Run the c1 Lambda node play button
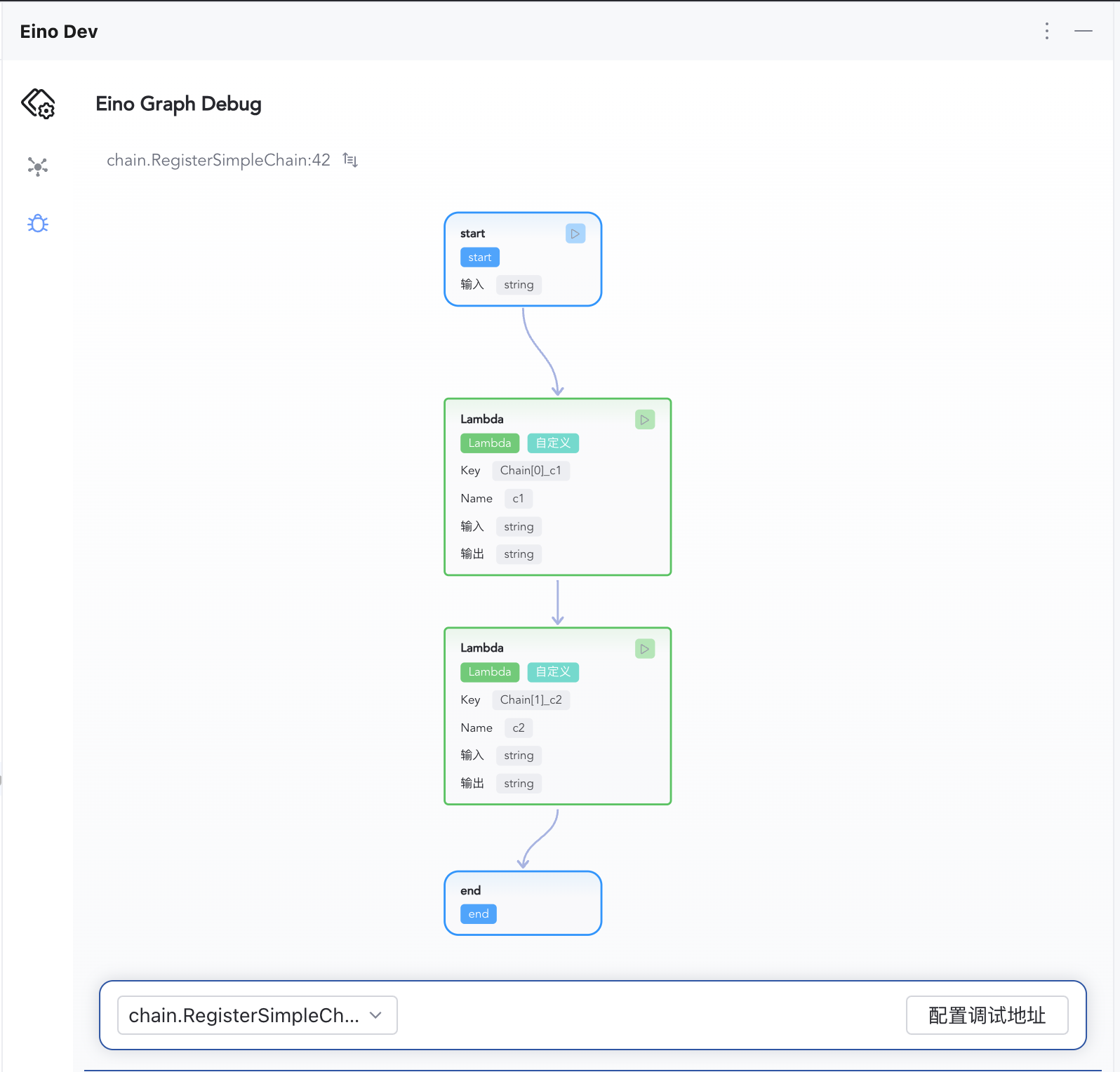 coord(644,420)
